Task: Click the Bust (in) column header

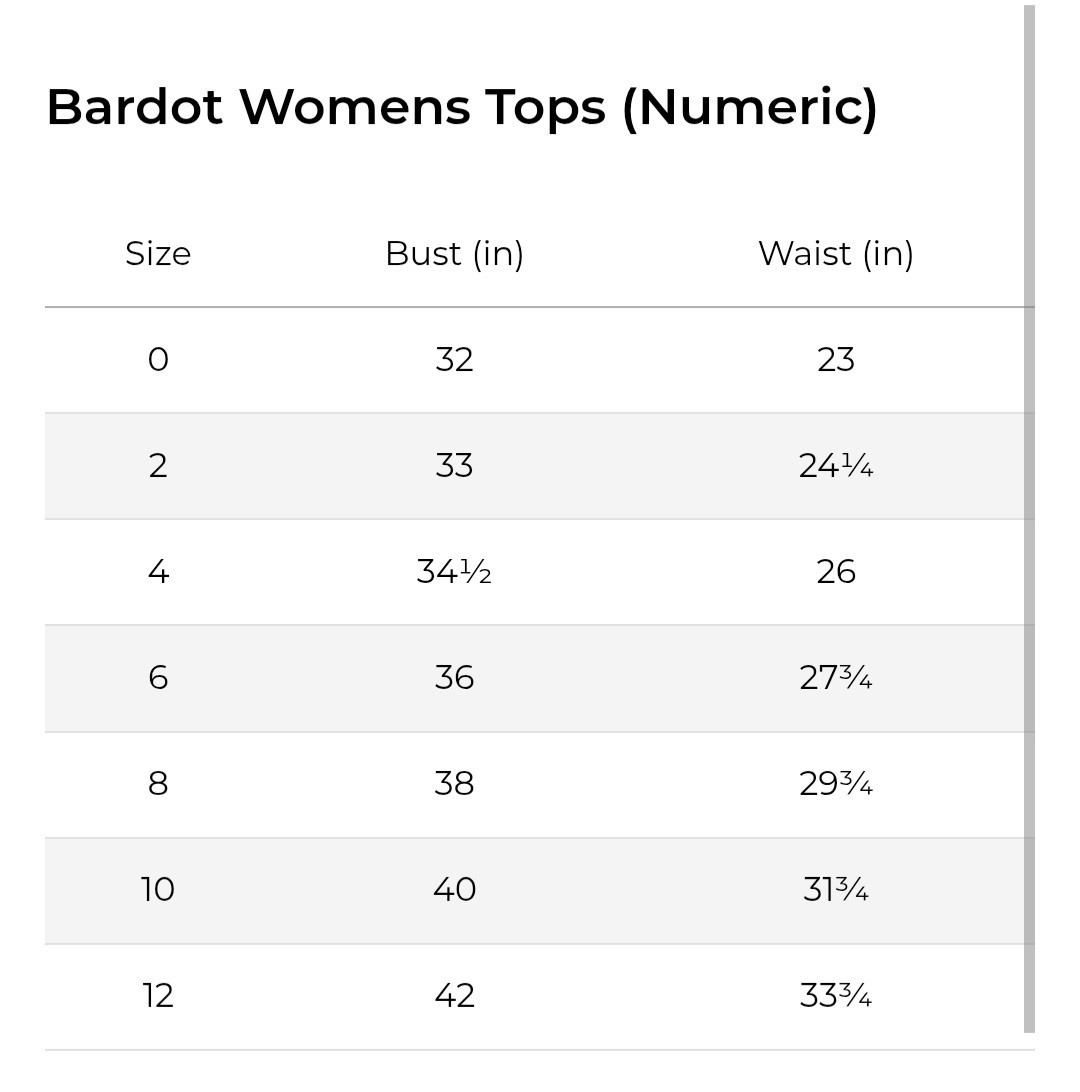Action: (454, 254)
